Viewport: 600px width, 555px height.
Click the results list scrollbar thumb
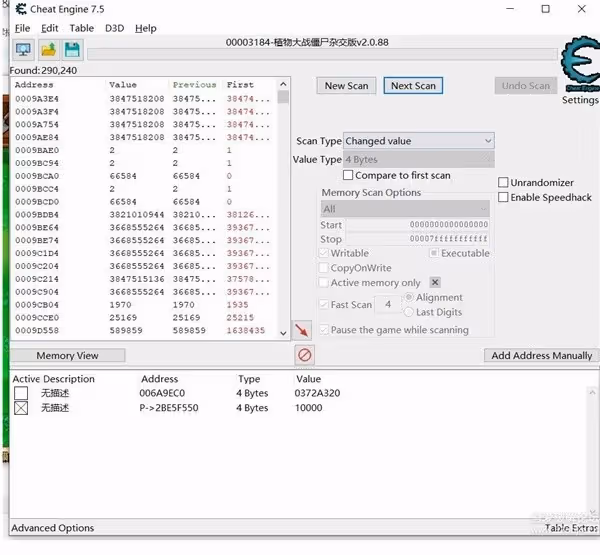(x=283, y=97)
